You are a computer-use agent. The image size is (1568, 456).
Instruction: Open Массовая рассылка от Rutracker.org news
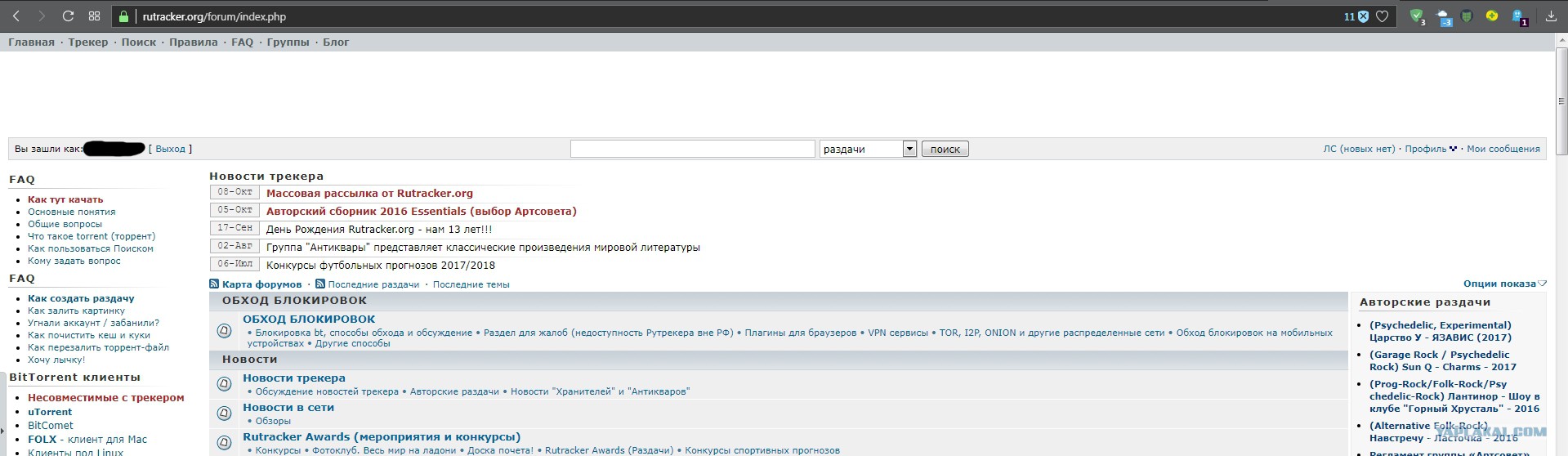369,194
